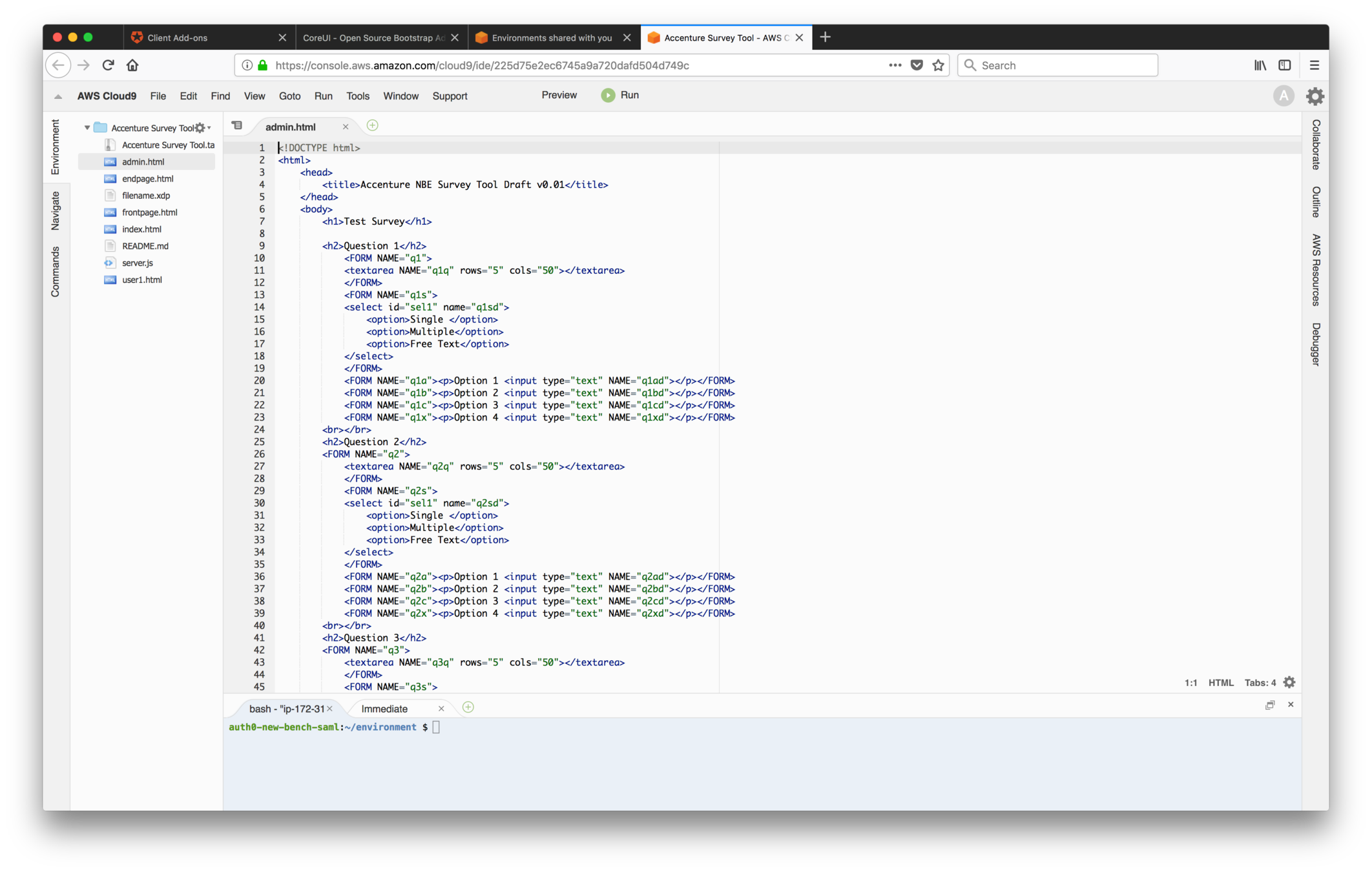Toggle the Outline side panel
Screen dimensions: 1372x872
pos(1316,202)
